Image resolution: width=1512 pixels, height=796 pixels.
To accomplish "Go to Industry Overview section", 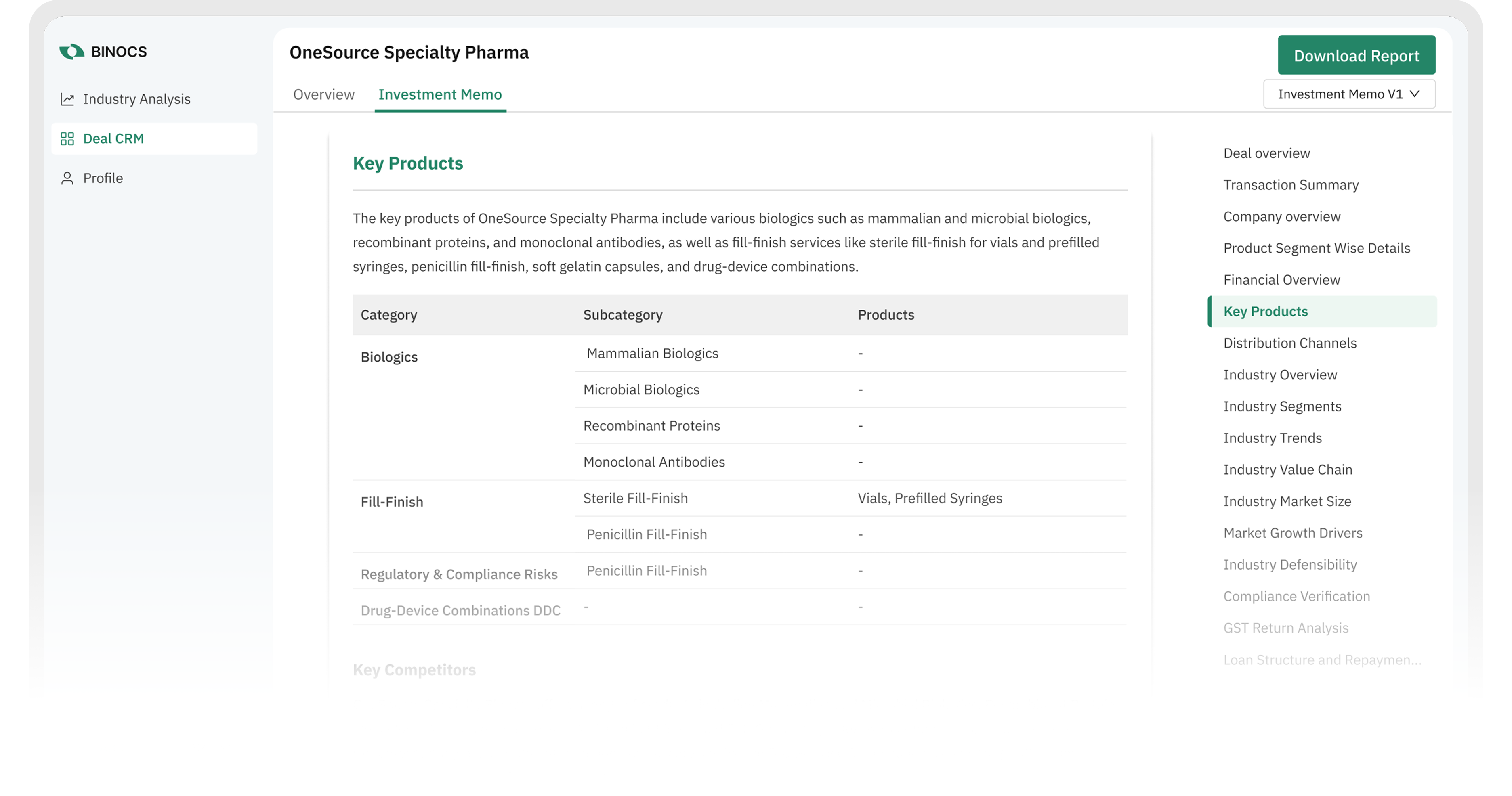I will pos(1280,375).
